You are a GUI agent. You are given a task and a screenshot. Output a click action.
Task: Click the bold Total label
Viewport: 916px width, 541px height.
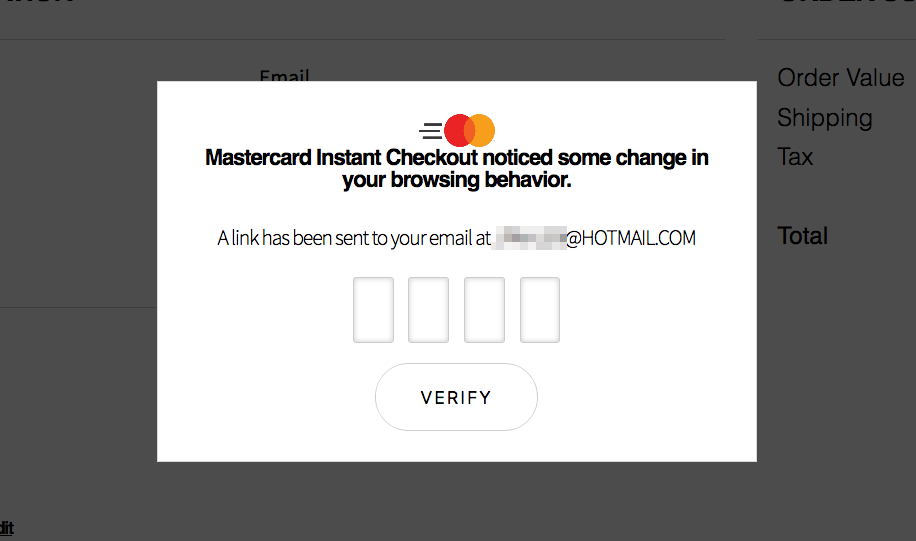click(x=803, y=236)
